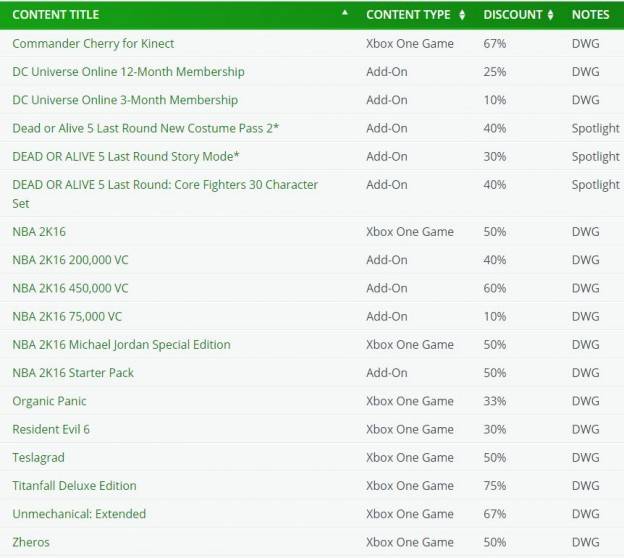Image resolution: width=624 pixels, height=558 pixels.
Task: Click the 75% discount for Titanfall
Action: pyautogui.click(x=495, y=486)
